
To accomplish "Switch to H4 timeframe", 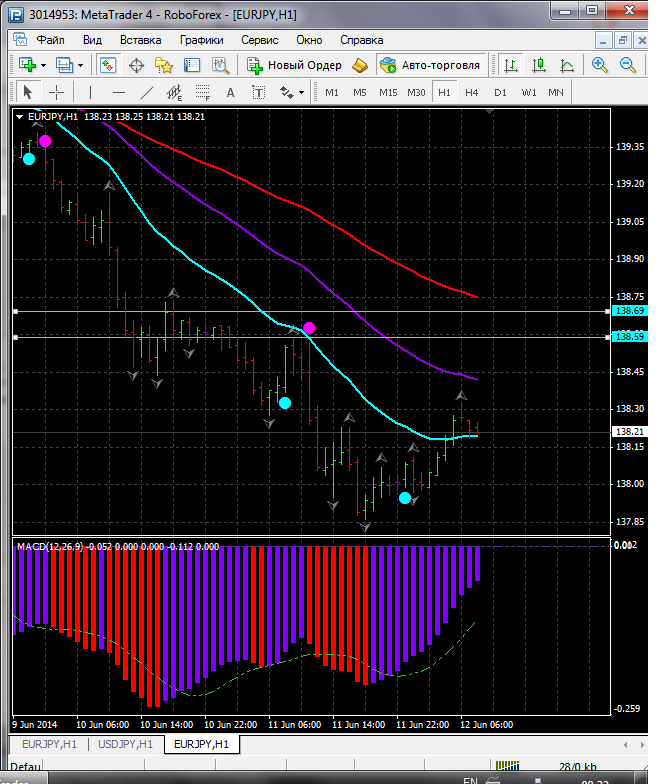I will coord(472,92).
